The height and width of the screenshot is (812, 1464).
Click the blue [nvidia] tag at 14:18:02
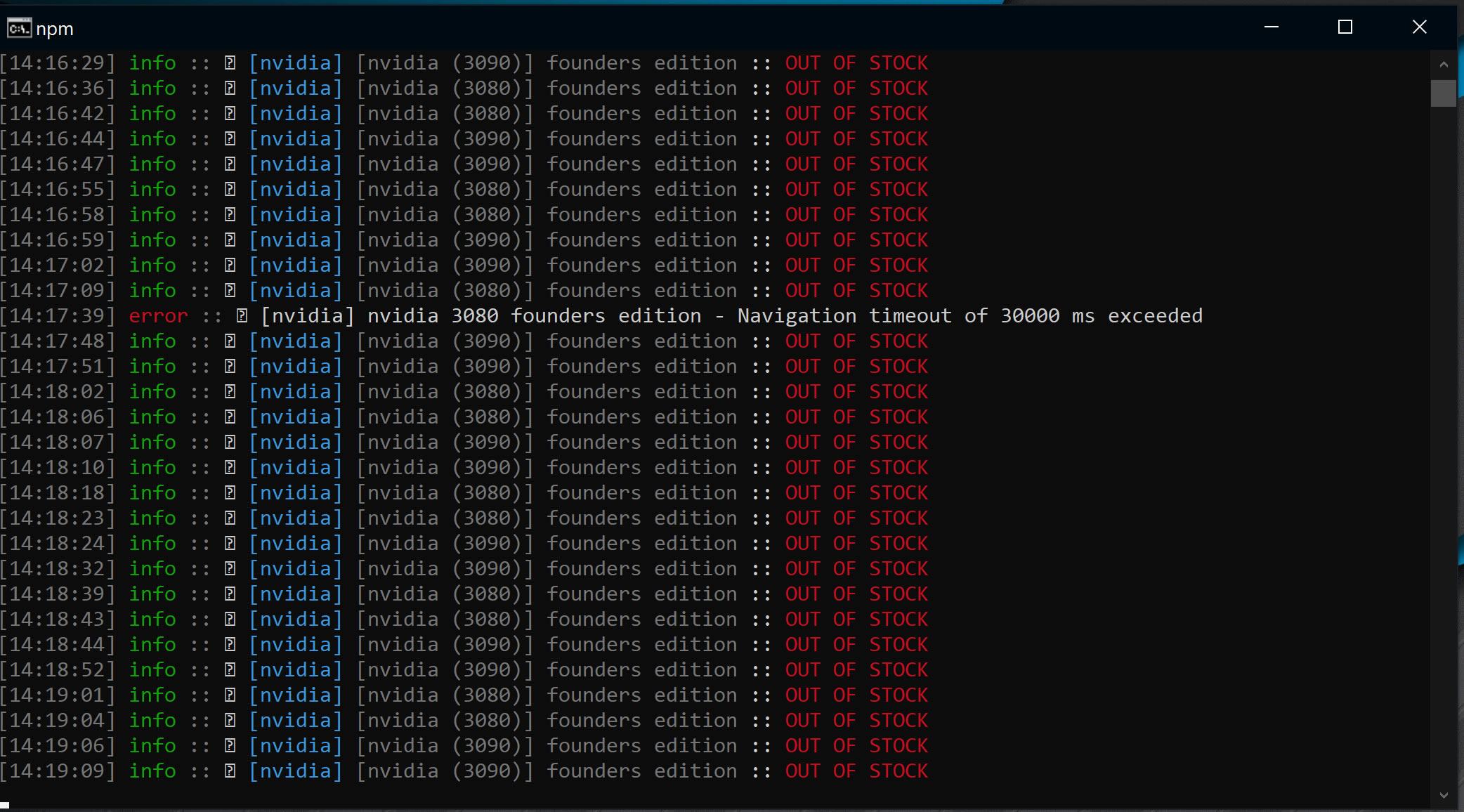click(x=295, y=392)
